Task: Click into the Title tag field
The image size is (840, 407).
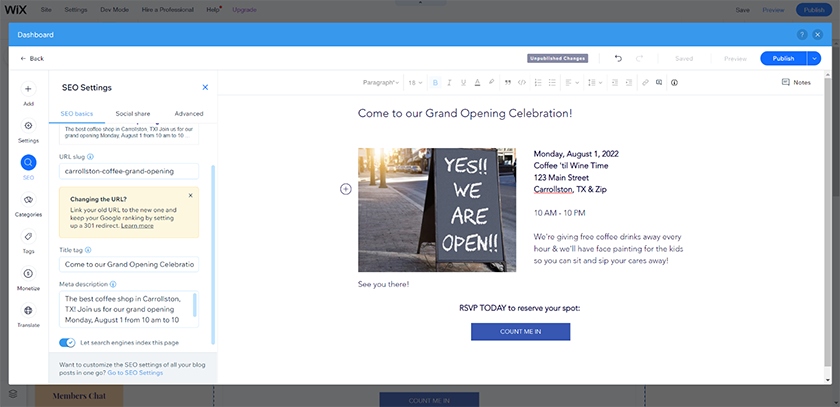Action: pos(129,264)
